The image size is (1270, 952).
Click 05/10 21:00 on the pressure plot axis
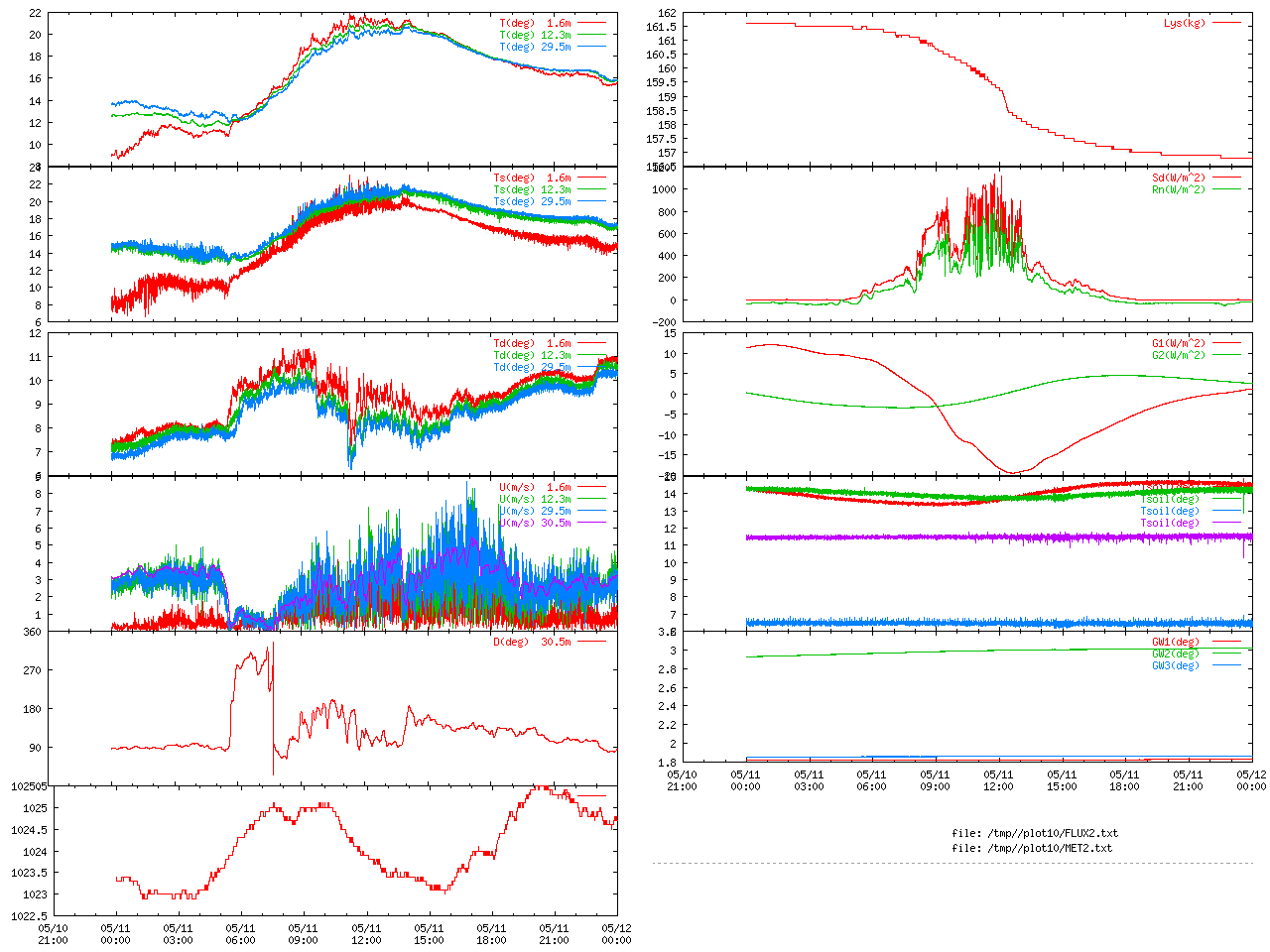[x=54, y=934]
